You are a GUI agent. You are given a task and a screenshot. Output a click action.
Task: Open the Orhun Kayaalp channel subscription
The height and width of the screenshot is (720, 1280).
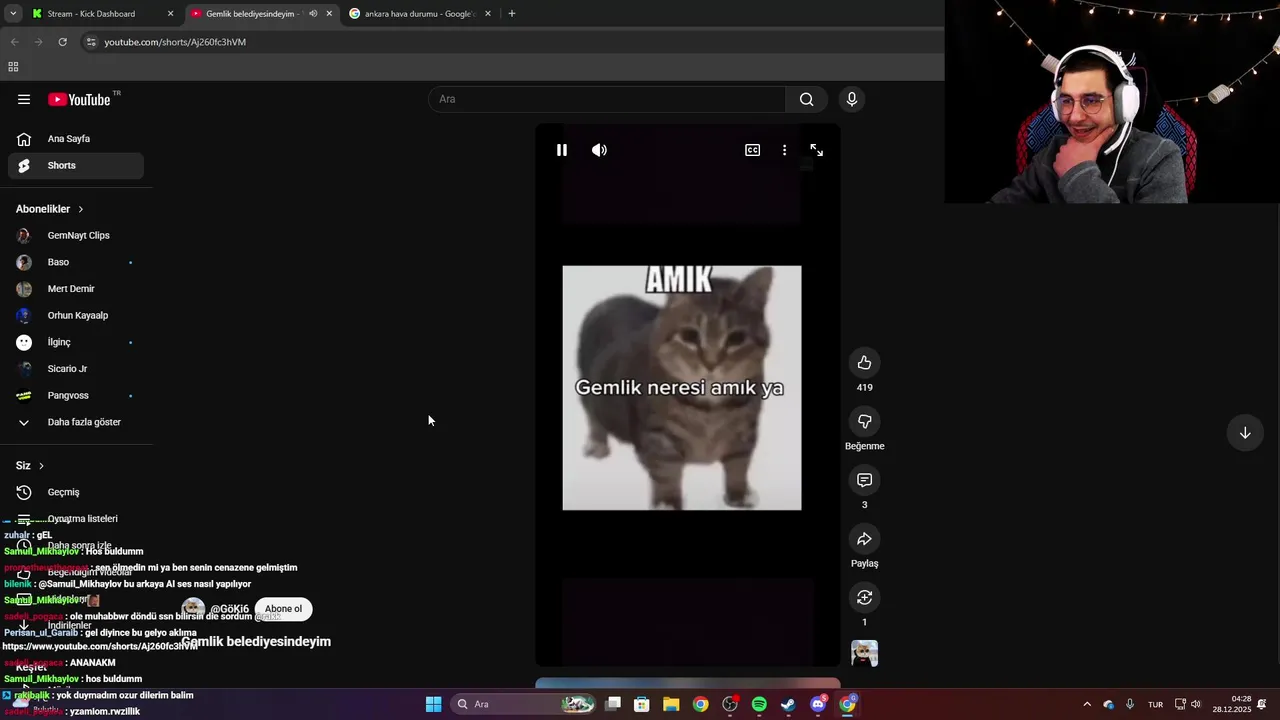click(76, 316)
